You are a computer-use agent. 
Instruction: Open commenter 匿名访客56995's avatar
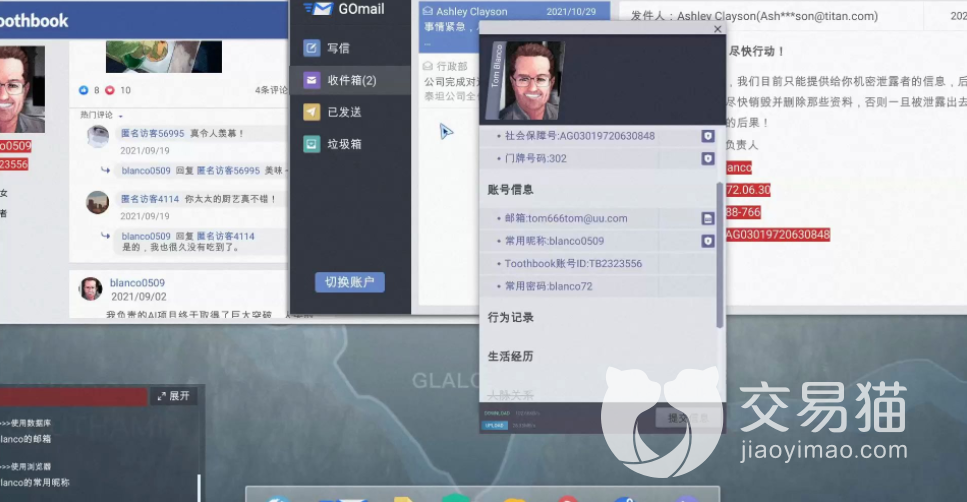[97, 136]
